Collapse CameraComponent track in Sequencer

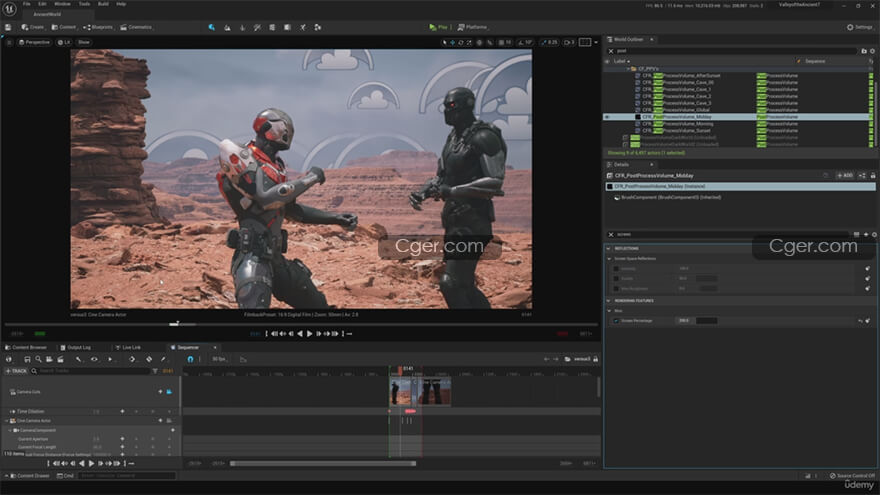(x=10, y=430)
